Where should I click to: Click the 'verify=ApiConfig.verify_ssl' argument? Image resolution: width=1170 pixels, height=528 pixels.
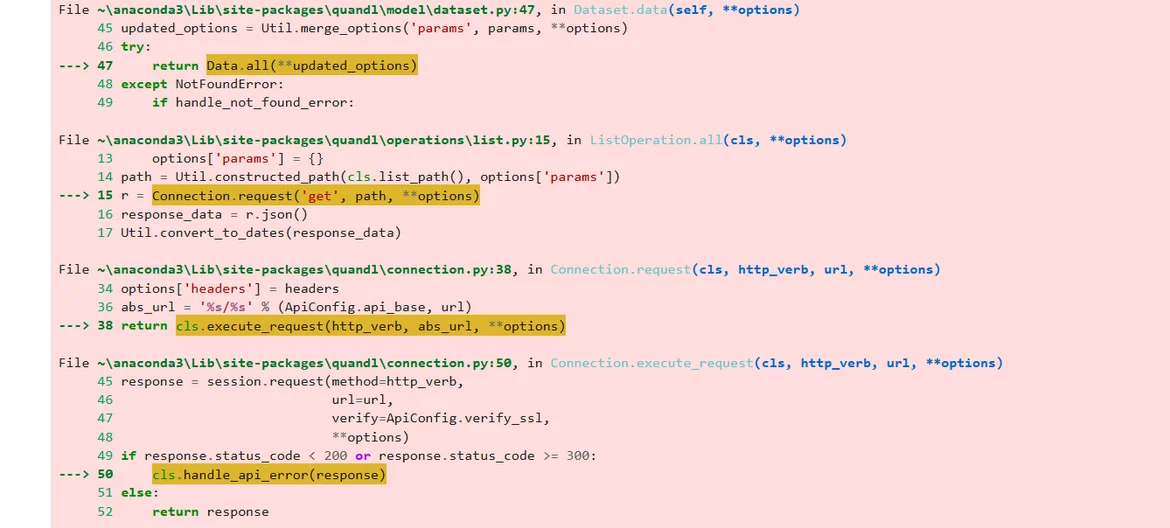click(441, 418)
